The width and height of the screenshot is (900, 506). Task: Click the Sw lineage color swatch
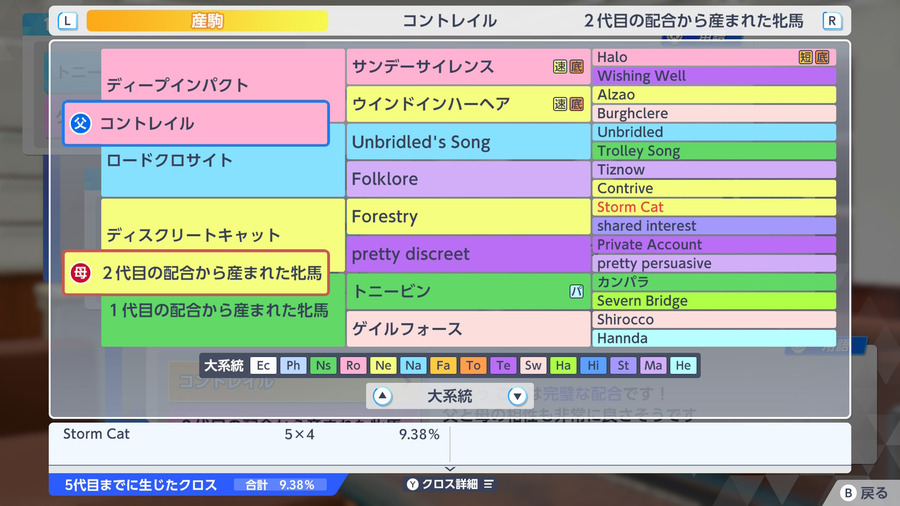click(x=533, y=365)
